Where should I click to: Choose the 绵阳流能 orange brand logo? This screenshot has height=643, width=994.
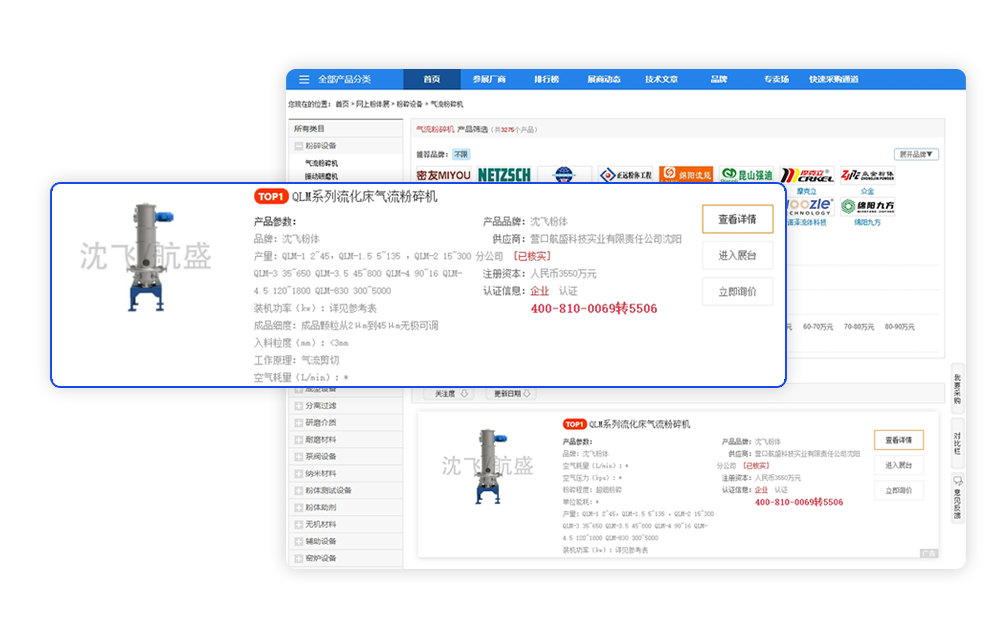click(x=686, y=174)
